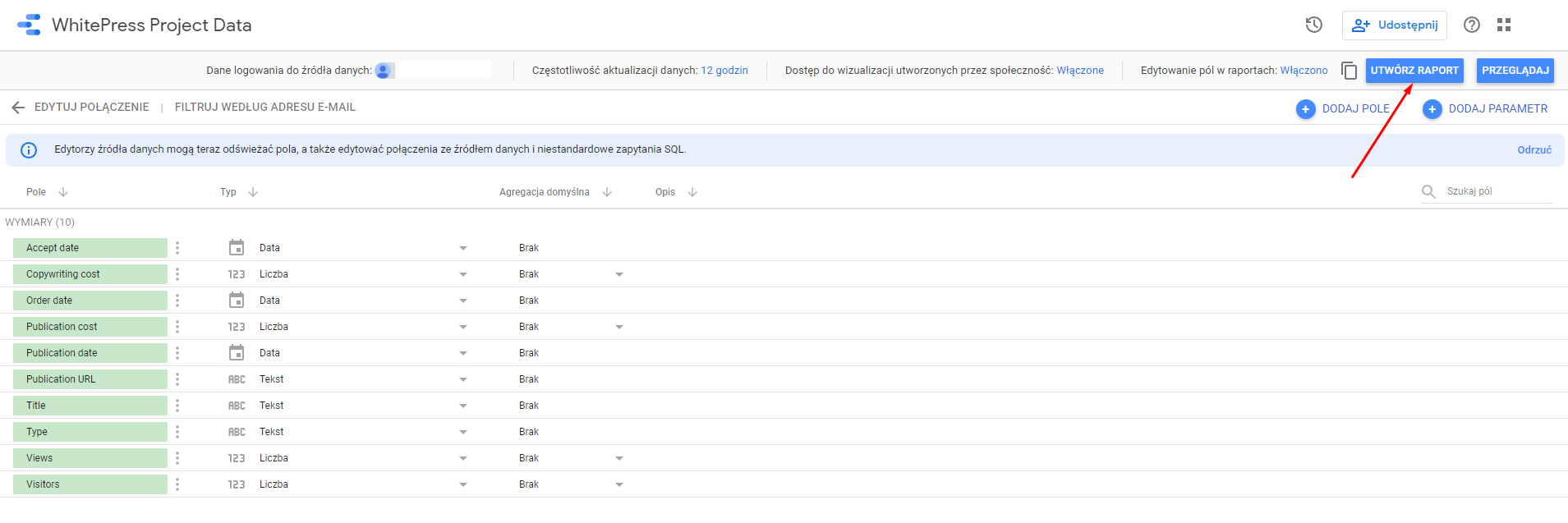Click the Udostępnij share button

(x=1395, y=25)
